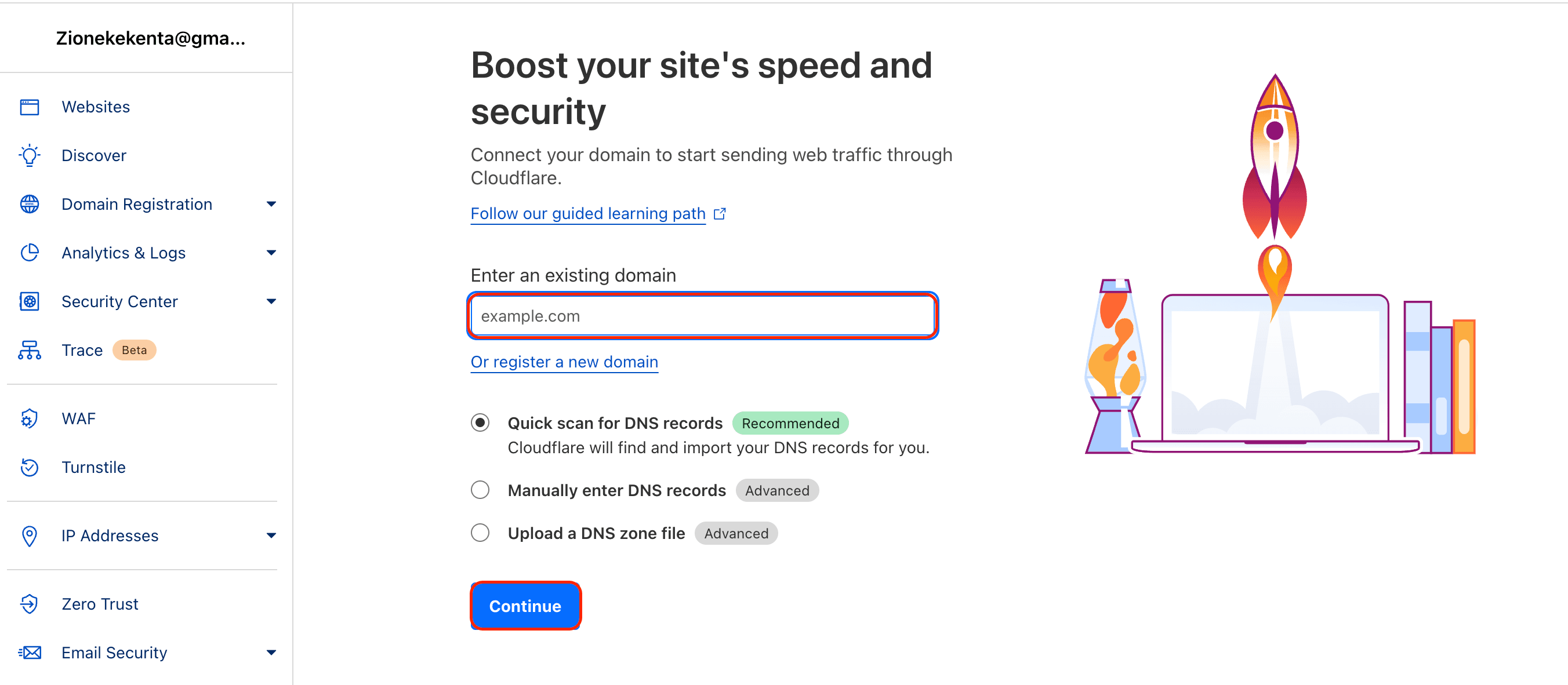
Task: Open the Zero Trust menu item
Action: [100, 604]
